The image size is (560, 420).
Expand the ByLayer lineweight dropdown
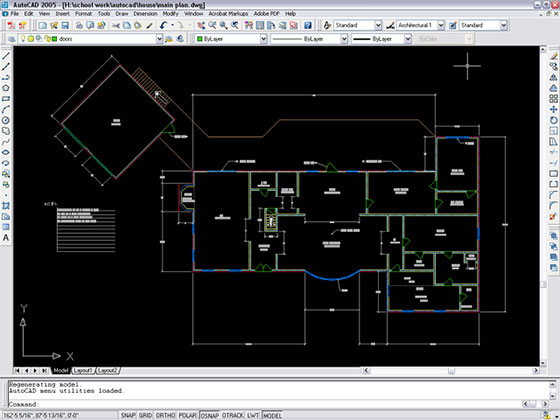tap(408, 39)
